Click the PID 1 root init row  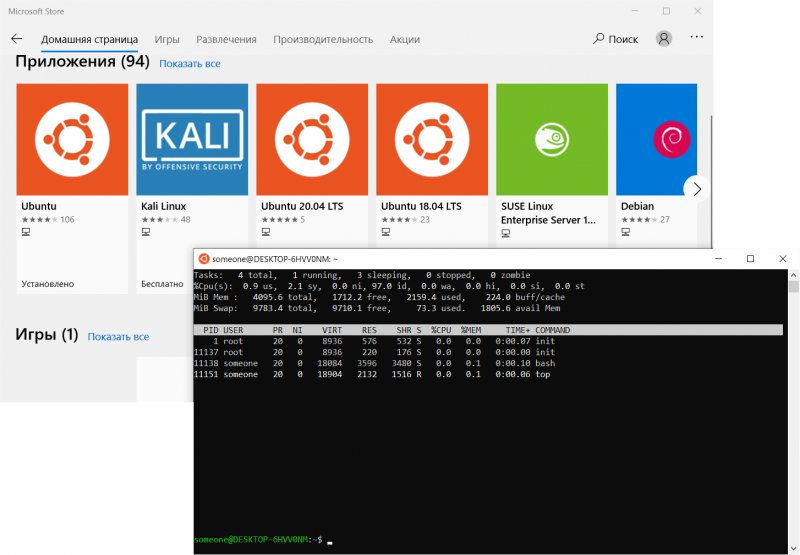375,341
